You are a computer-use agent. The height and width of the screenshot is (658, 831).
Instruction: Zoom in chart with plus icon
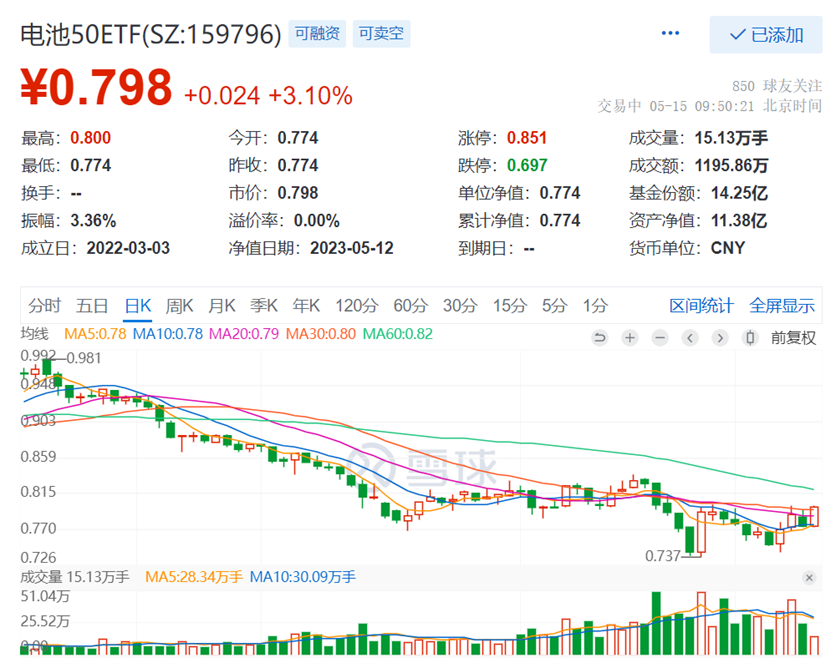(x=630, y=337)
